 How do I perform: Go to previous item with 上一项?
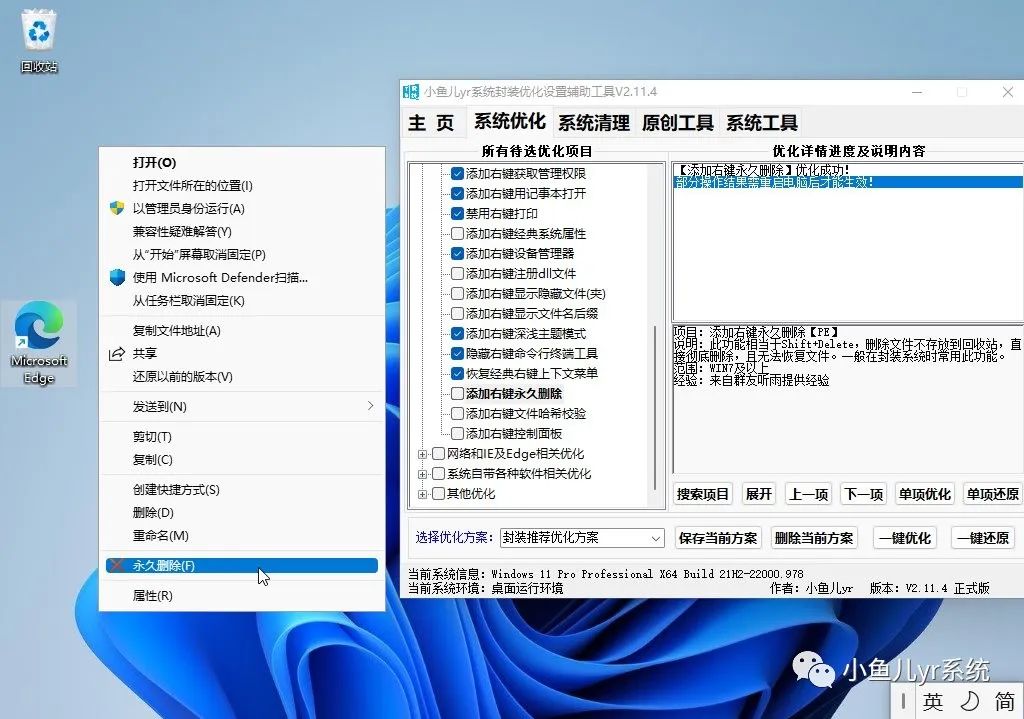[x=808, y=494]
